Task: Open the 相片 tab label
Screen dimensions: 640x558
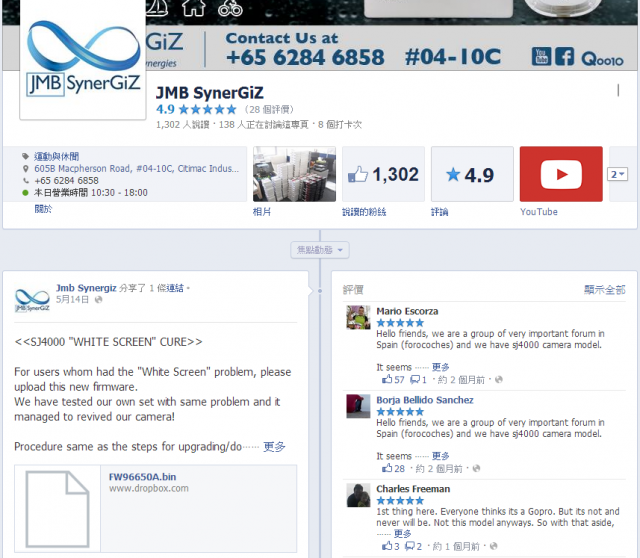Action: tap(262, 211)
